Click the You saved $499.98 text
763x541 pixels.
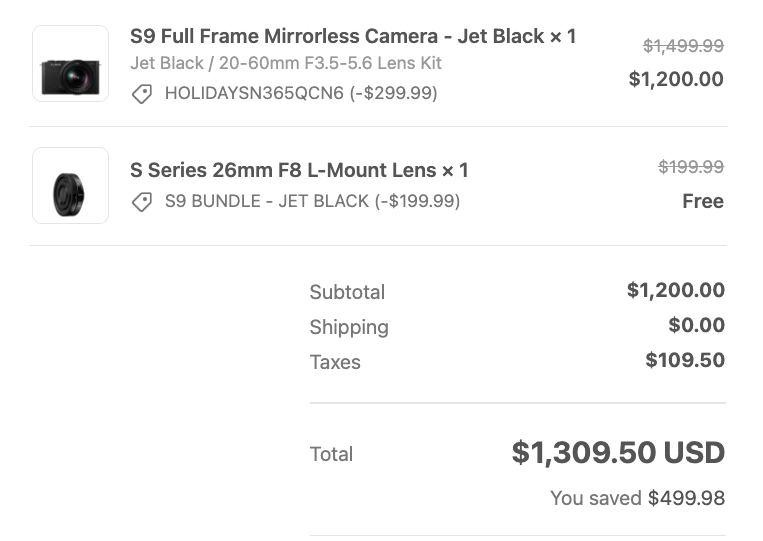[637, 498]
